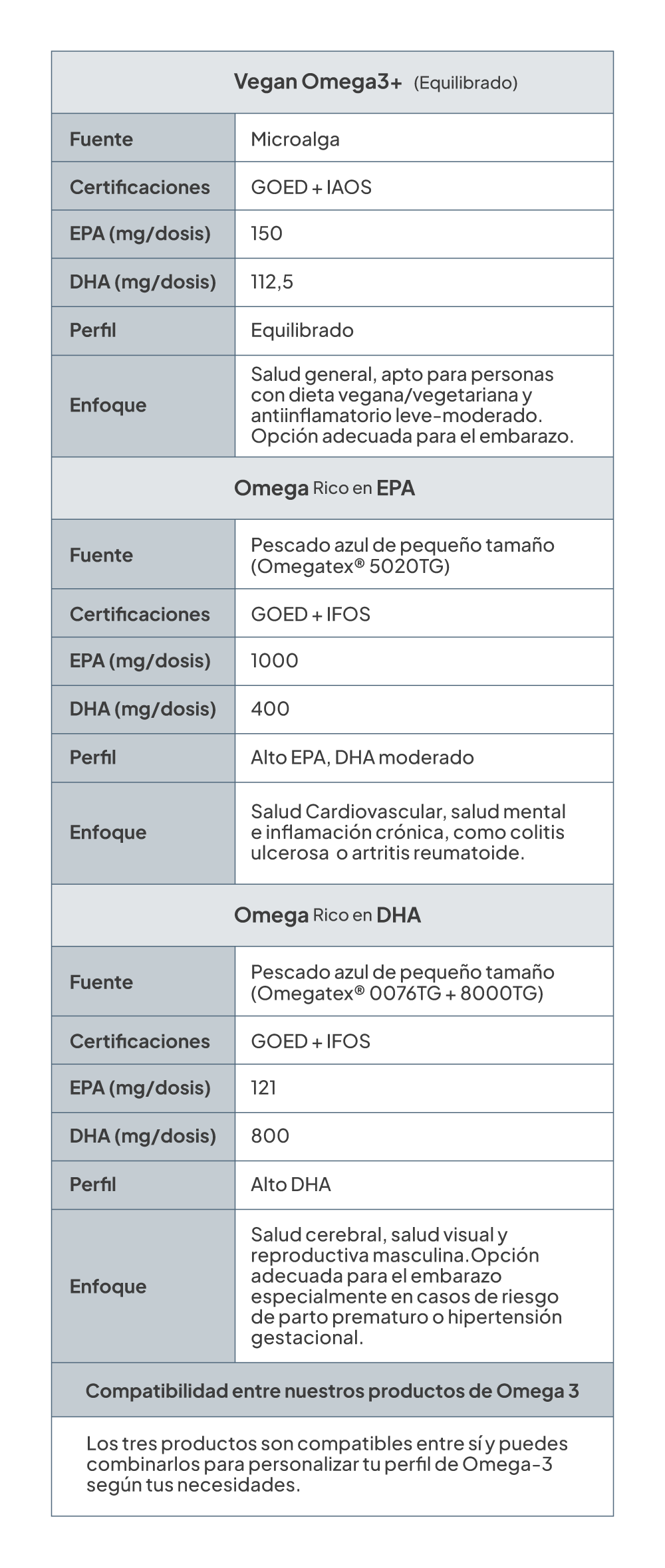Click the Alto DHA profile cell
The height and width of the screenshot is (1568, 665).
coord(291,1184)
